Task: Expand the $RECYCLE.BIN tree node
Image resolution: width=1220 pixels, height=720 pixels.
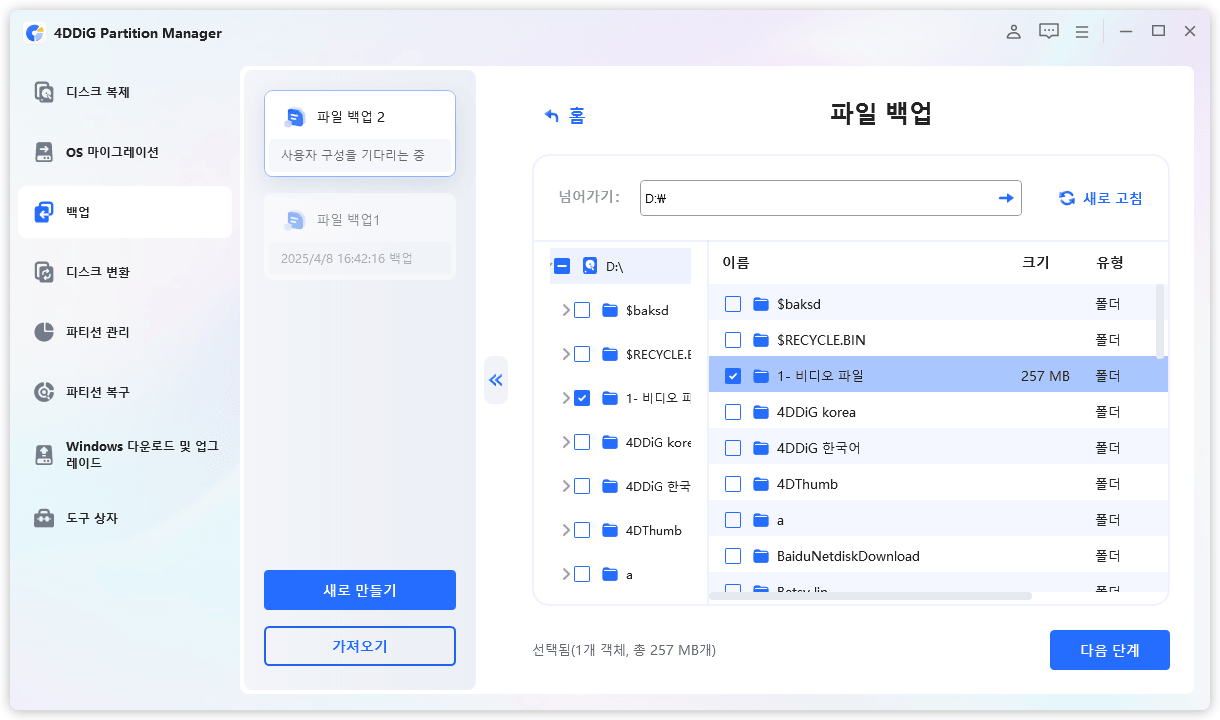Action: [565, 353]
